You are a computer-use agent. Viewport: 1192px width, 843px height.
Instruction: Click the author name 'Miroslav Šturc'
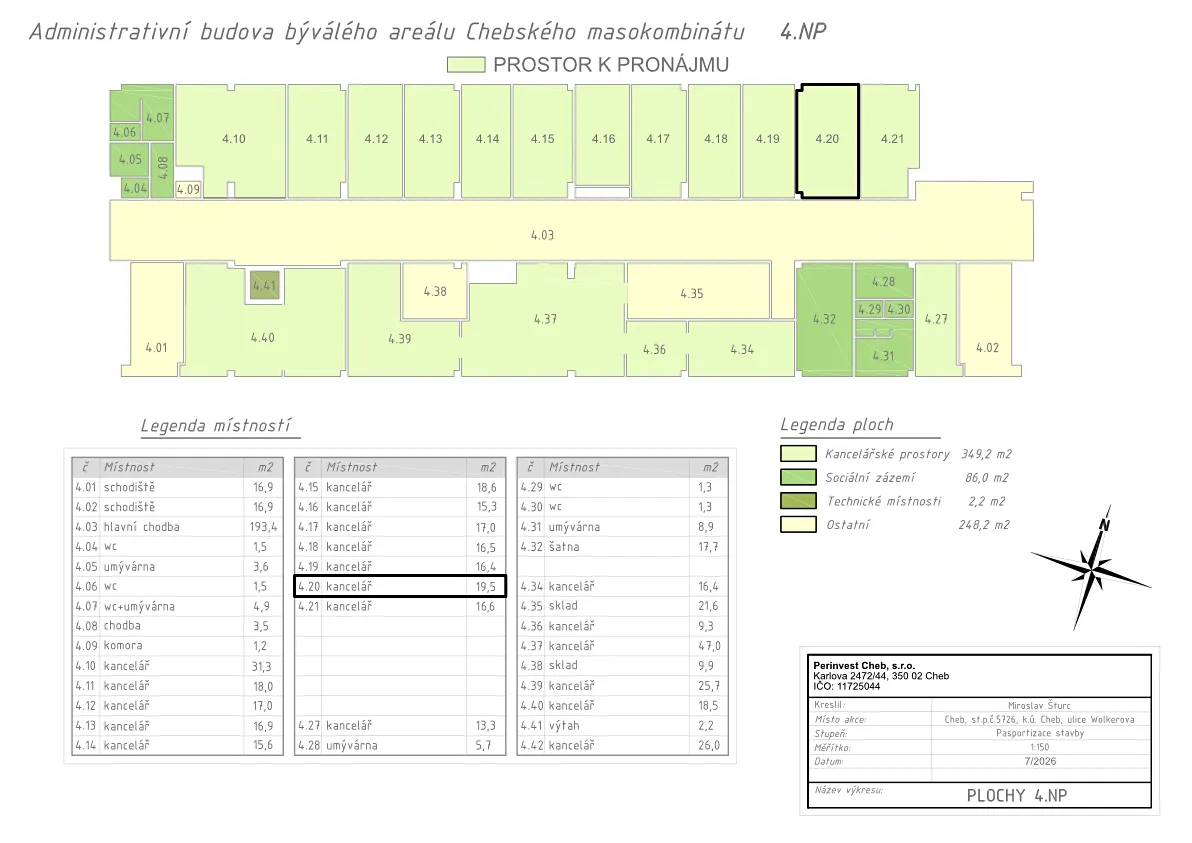point(1039,705)
